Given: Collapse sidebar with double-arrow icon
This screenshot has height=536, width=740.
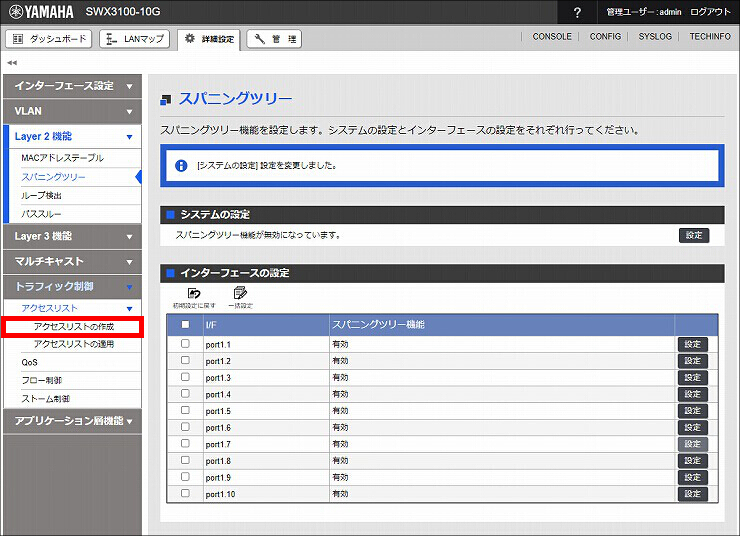Looking at the screenshot, I should click(x=12, y=62).
